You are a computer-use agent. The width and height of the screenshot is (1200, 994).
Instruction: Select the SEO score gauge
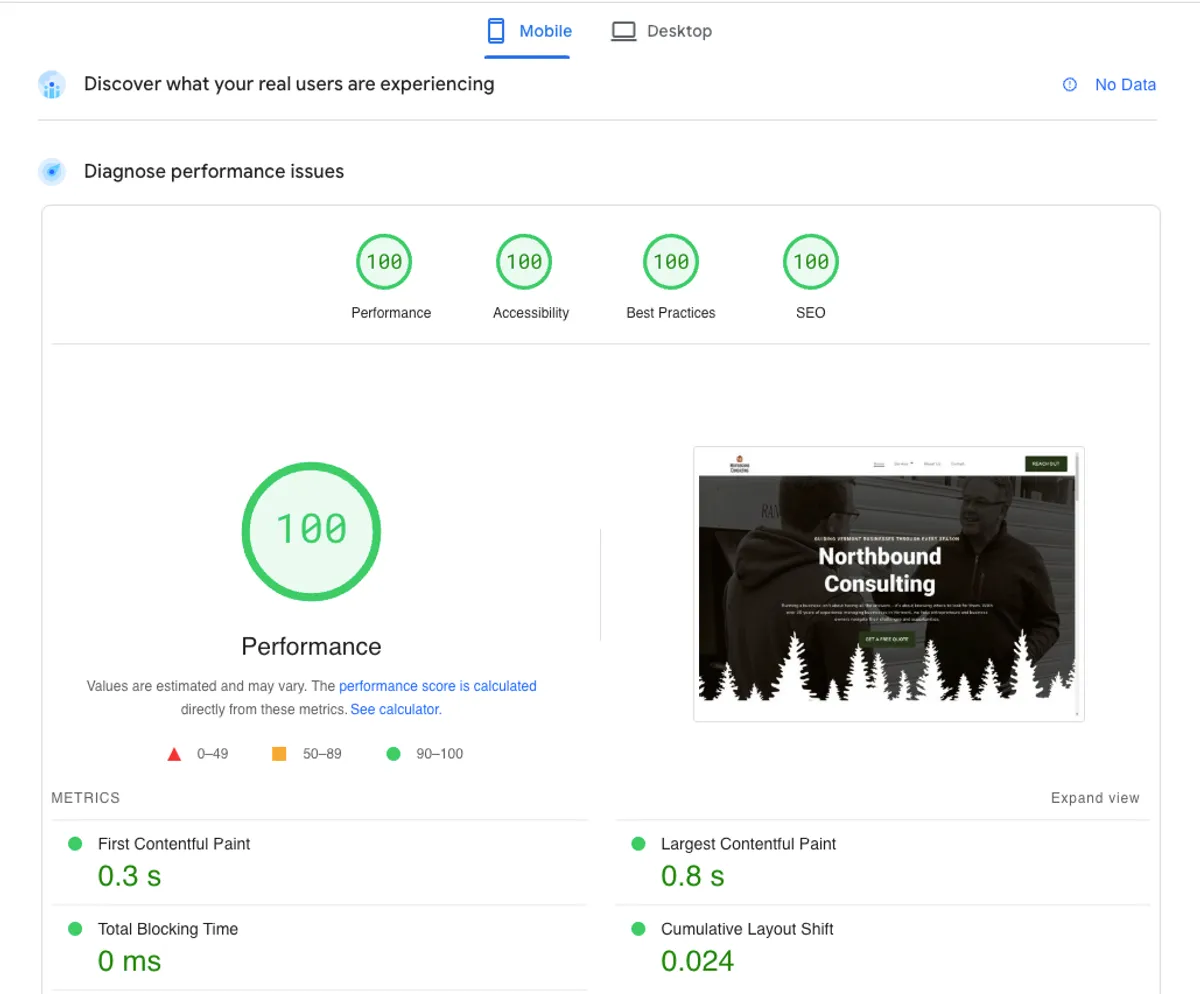tap(811, 262)
